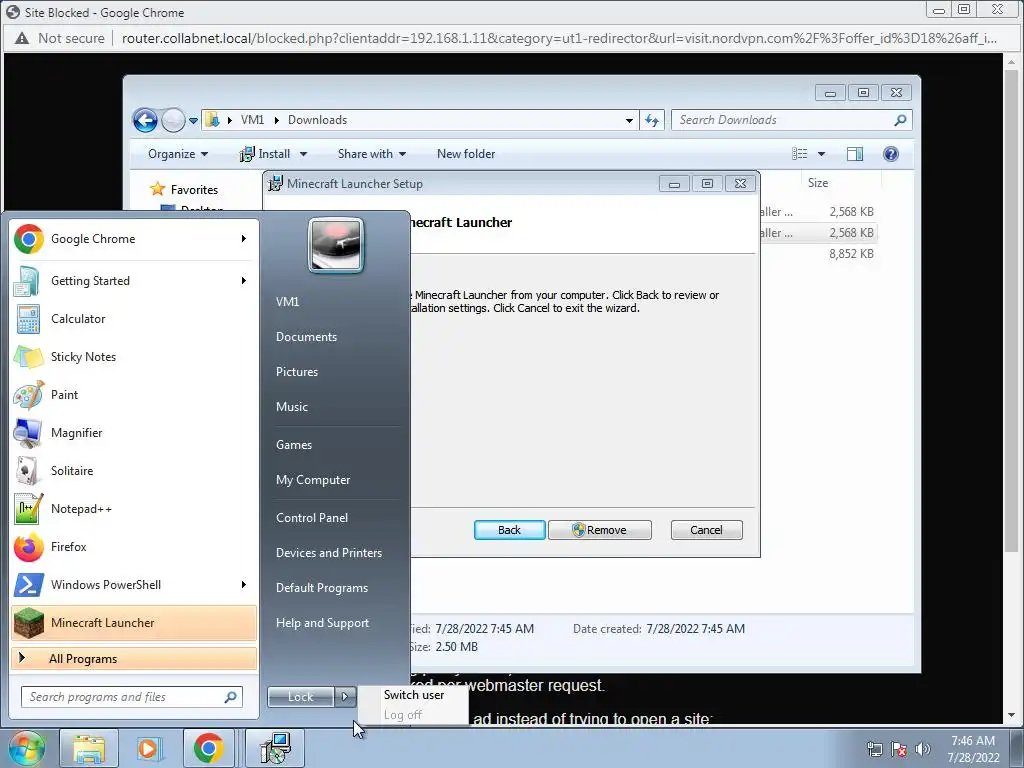1024x768 pixels.
Task: Open recent pages dropdown in Explorer
Action: pos(193,121)
